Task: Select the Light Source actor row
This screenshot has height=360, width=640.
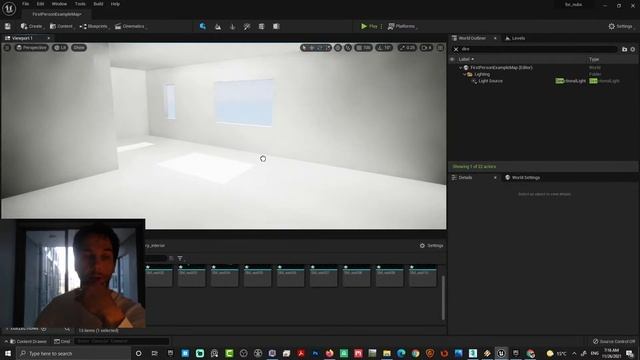Action: point(544,81)
